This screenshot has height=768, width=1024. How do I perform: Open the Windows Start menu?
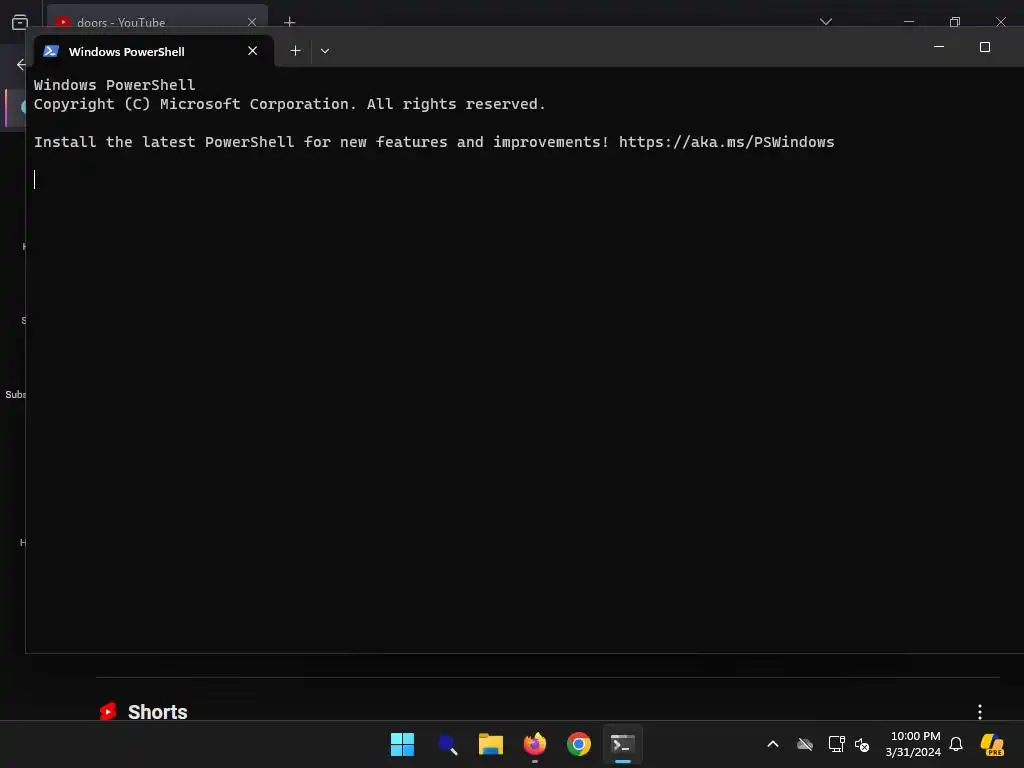402,744
